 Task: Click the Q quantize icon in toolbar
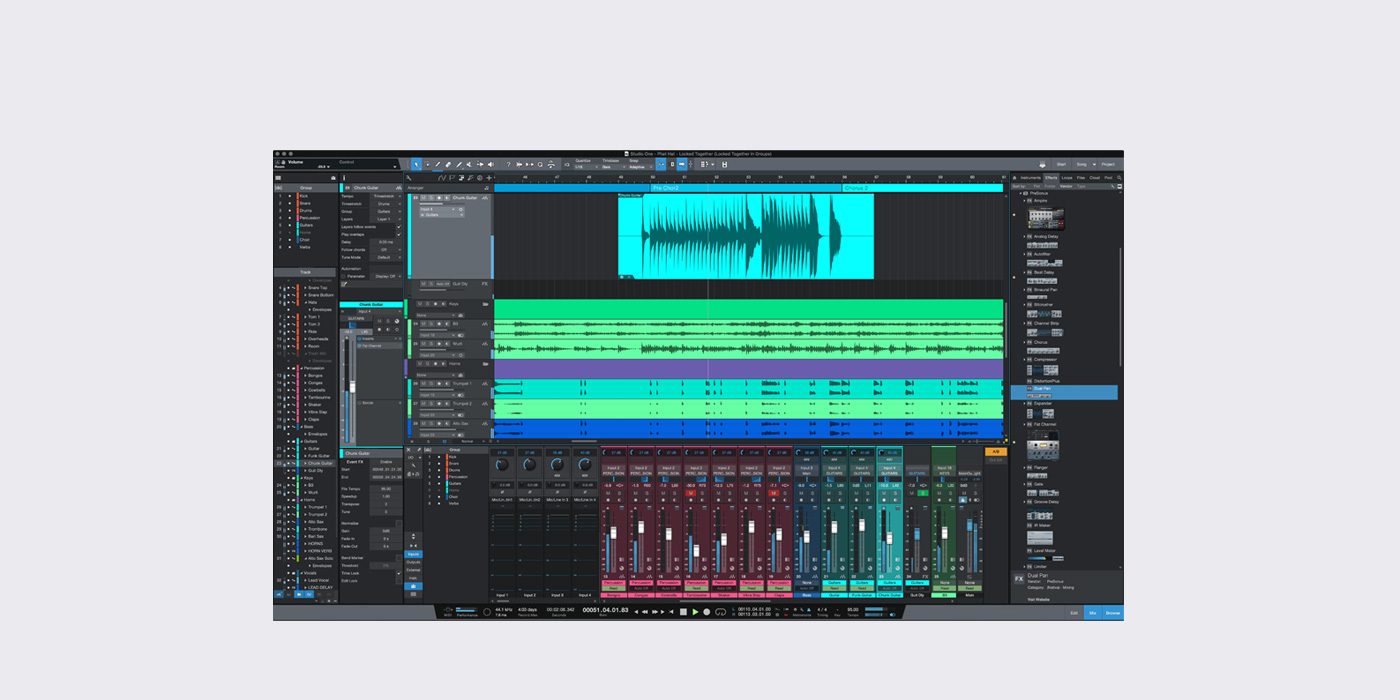(x=540, y=165)
